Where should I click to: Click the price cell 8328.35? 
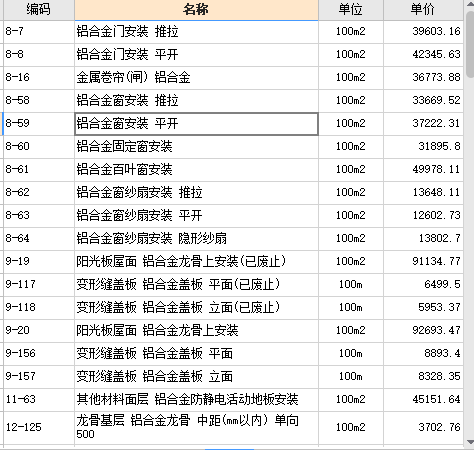click(x=423, y=377)
